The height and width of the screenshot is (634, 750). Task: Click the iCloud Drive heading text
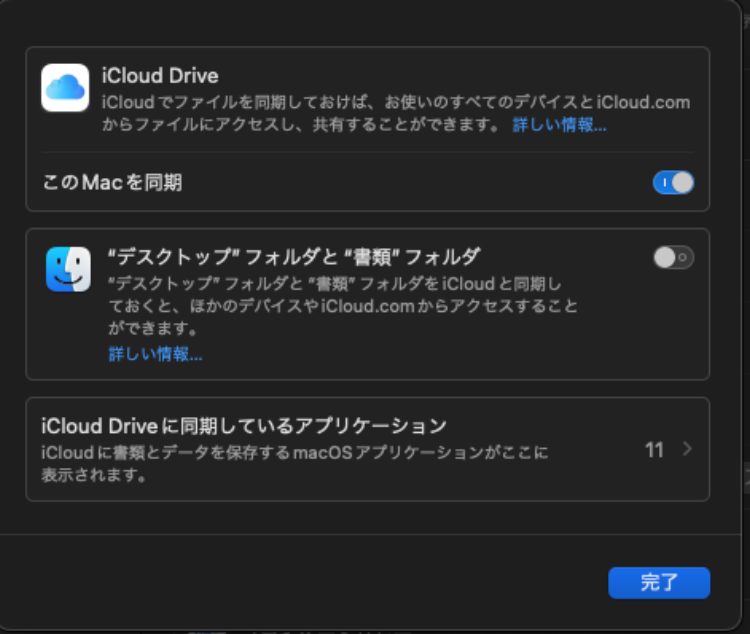coord(160,76)
